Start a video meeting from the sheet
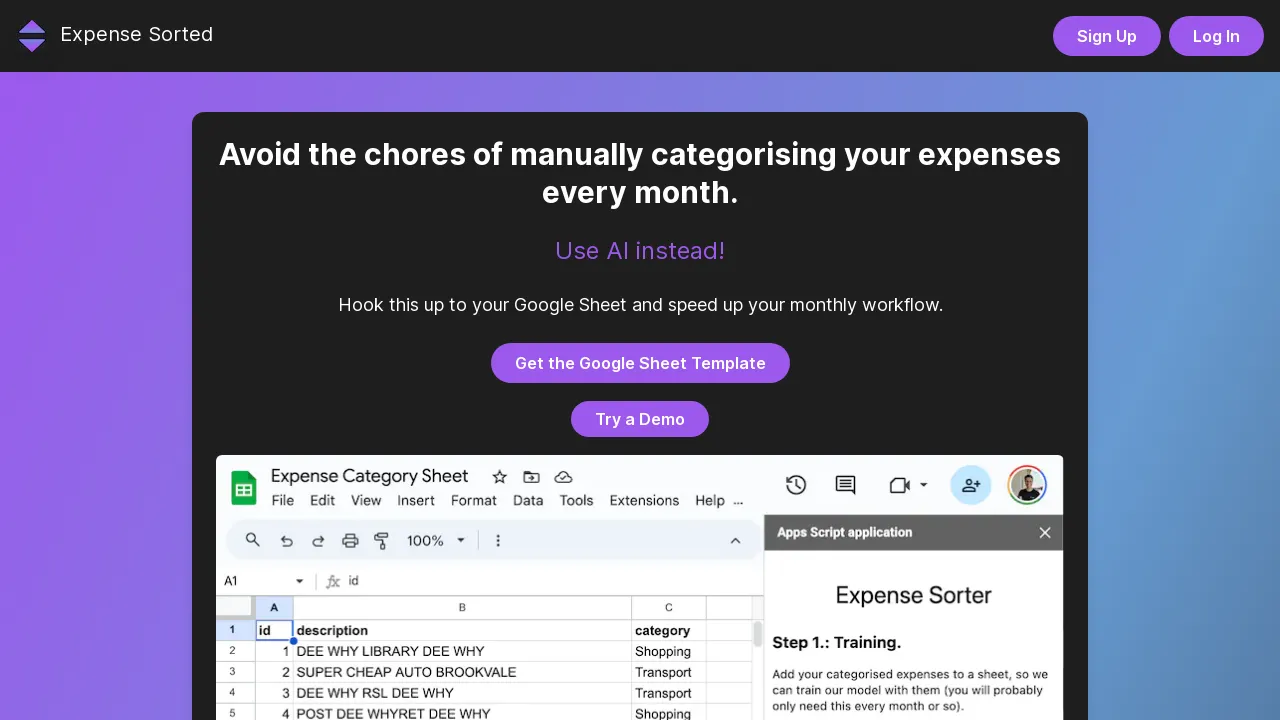The width and height of the screenshot is (1280, 720). pos(898,484)
